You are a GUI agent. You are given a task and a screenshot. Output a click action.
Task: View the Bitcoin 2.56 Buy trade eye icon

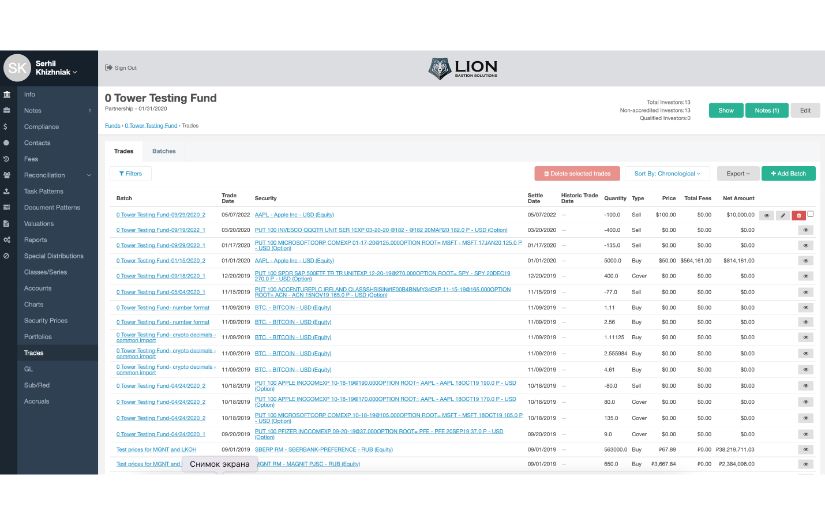click(x=806, y=322)
